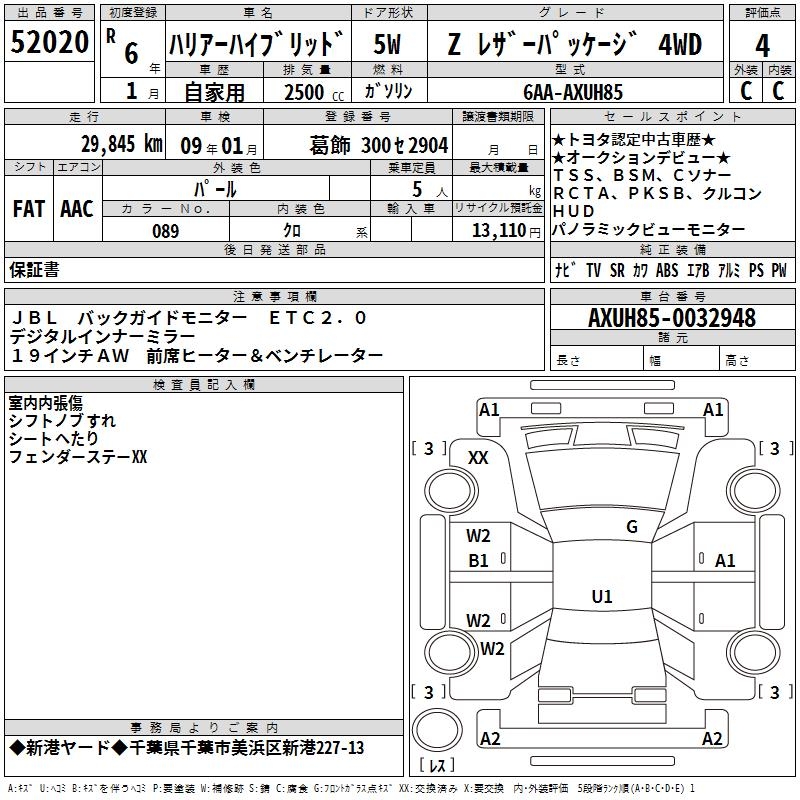This screenshot has height=800, width=800.
Task: Click the AAC air conditioner cell
Action: [x=77, y=209]
